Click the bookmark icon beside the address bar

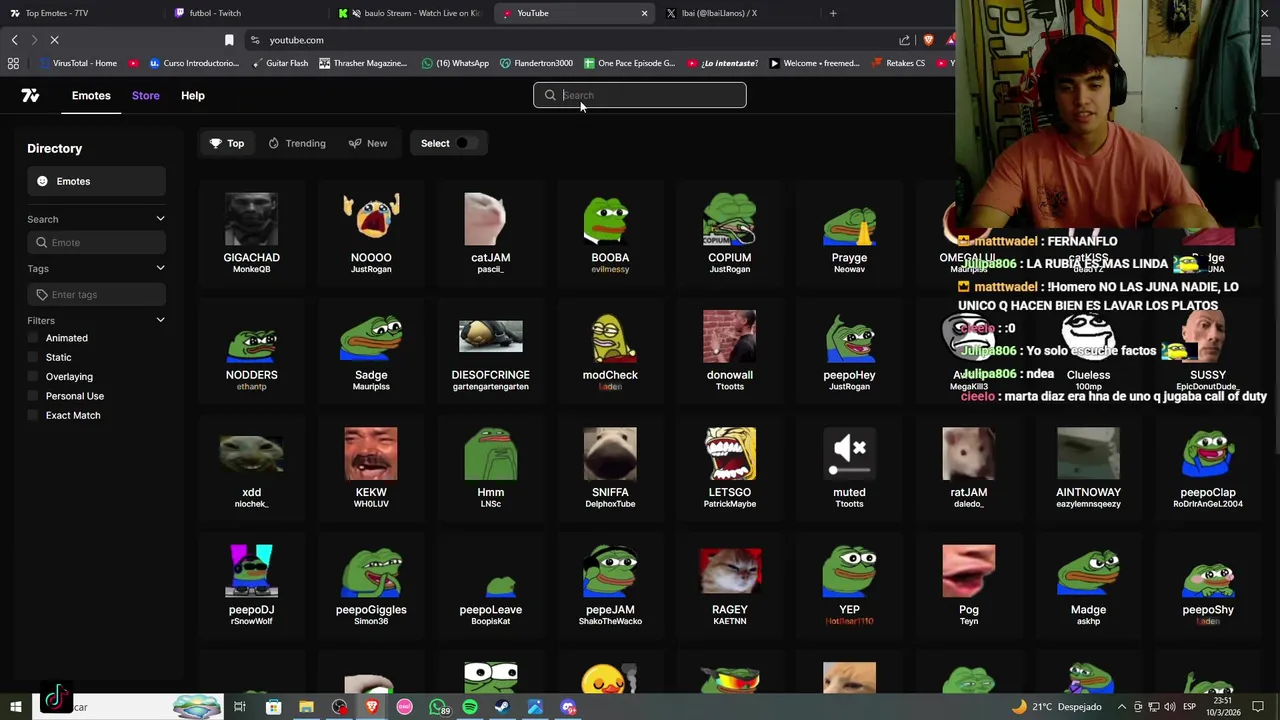tap(229, 40)
